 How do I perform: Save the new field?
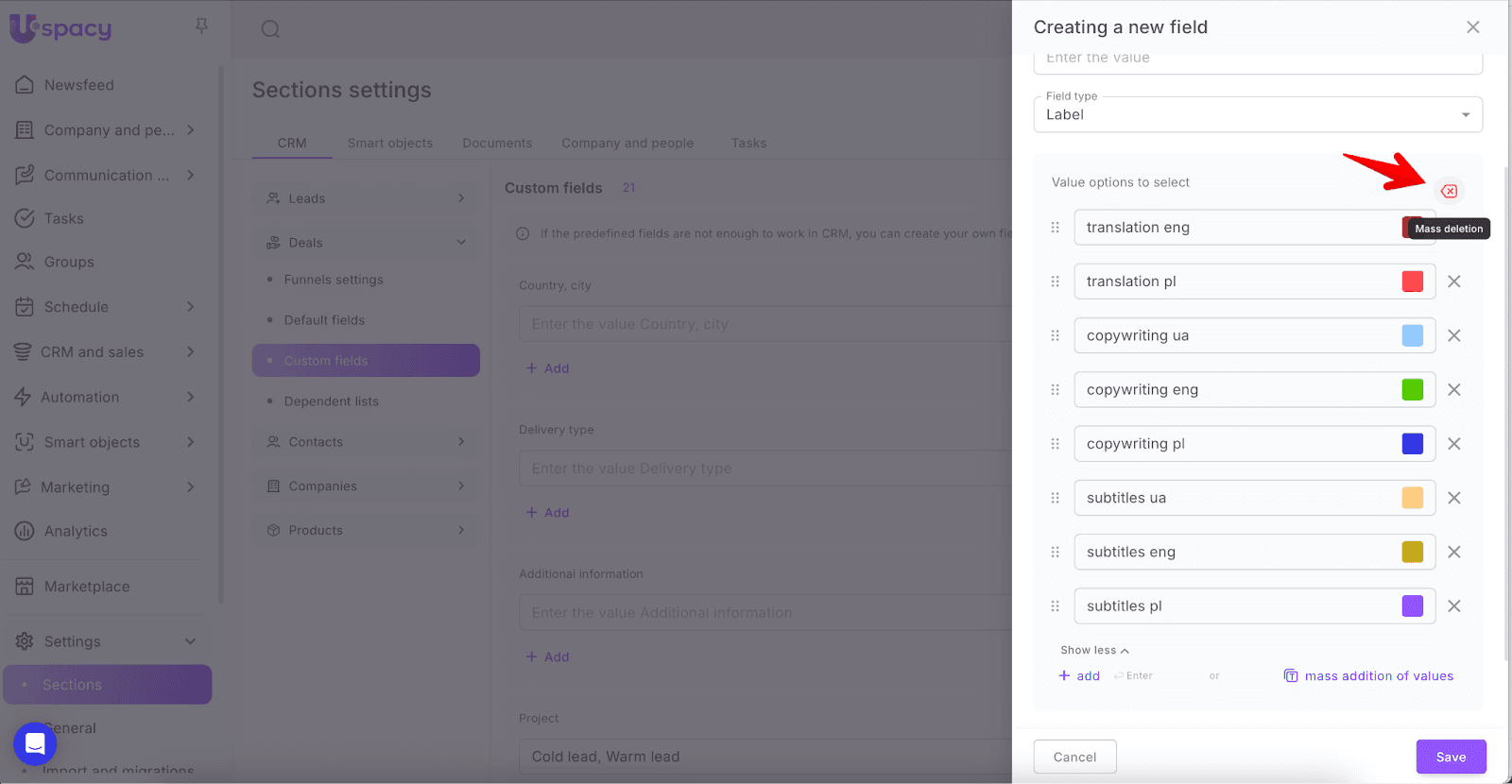point(1451,757)
